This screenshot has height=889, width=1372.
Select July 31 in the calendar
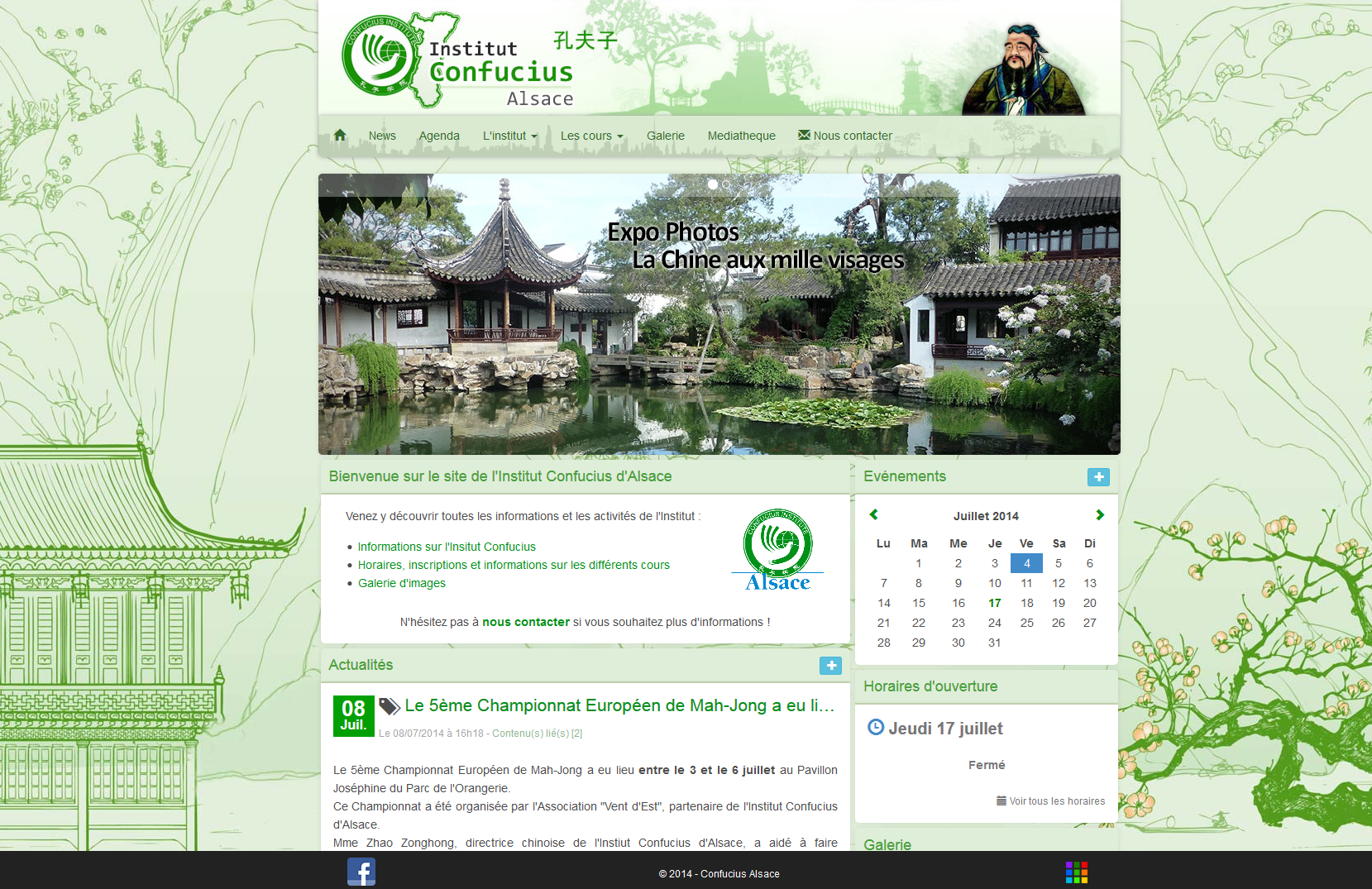tap(995, 643)
